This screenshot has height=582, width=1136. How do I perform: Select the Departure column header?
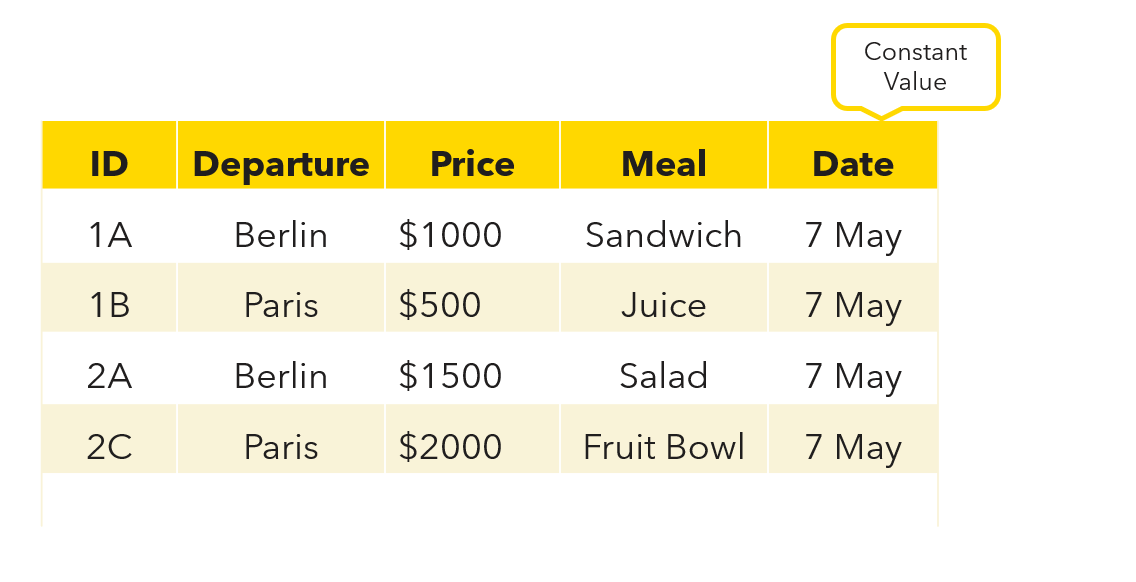tap(281, 155)
